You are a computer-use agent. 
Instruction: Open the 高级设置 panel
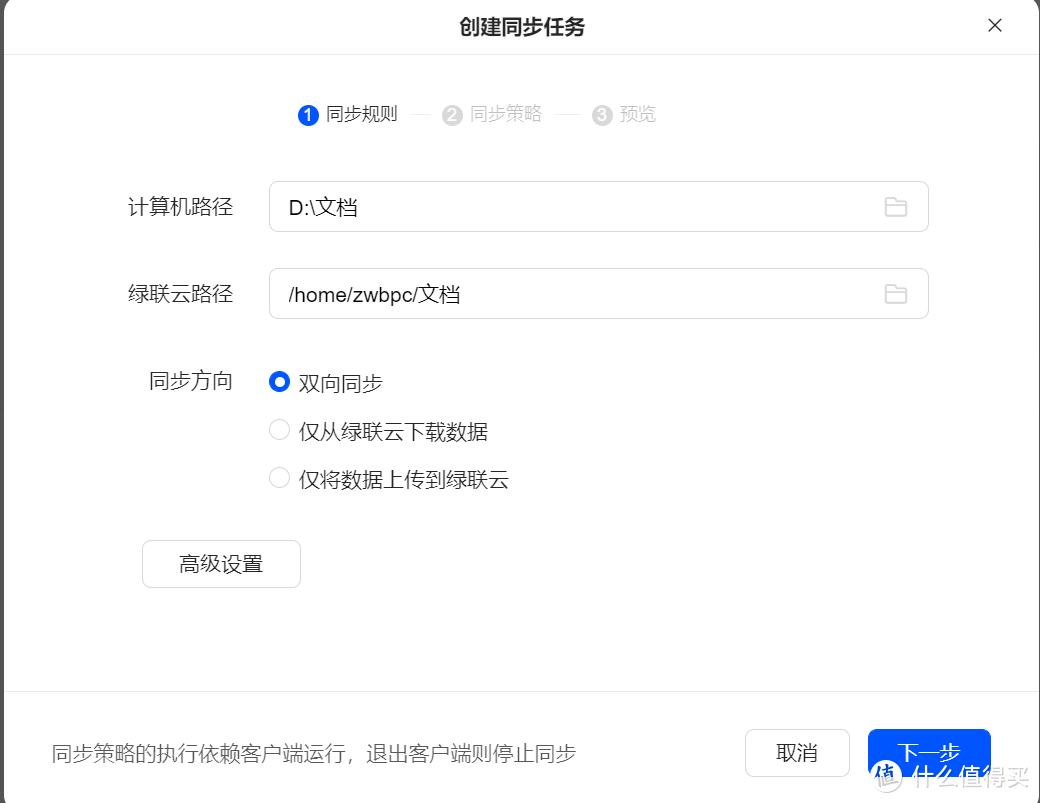221,563
